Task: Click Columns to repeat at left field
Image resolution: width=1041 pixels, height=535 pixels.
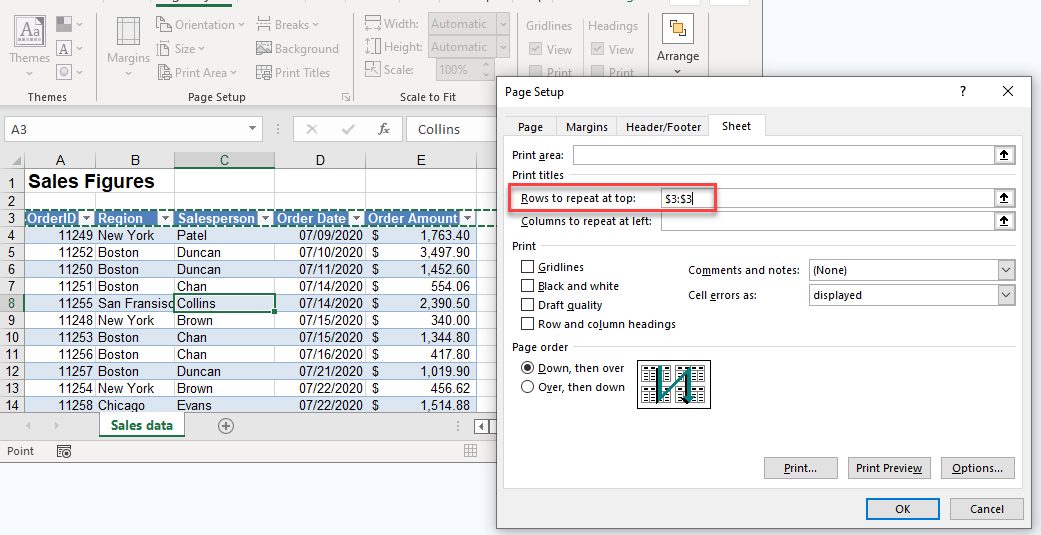Action: tap(827, 221)
